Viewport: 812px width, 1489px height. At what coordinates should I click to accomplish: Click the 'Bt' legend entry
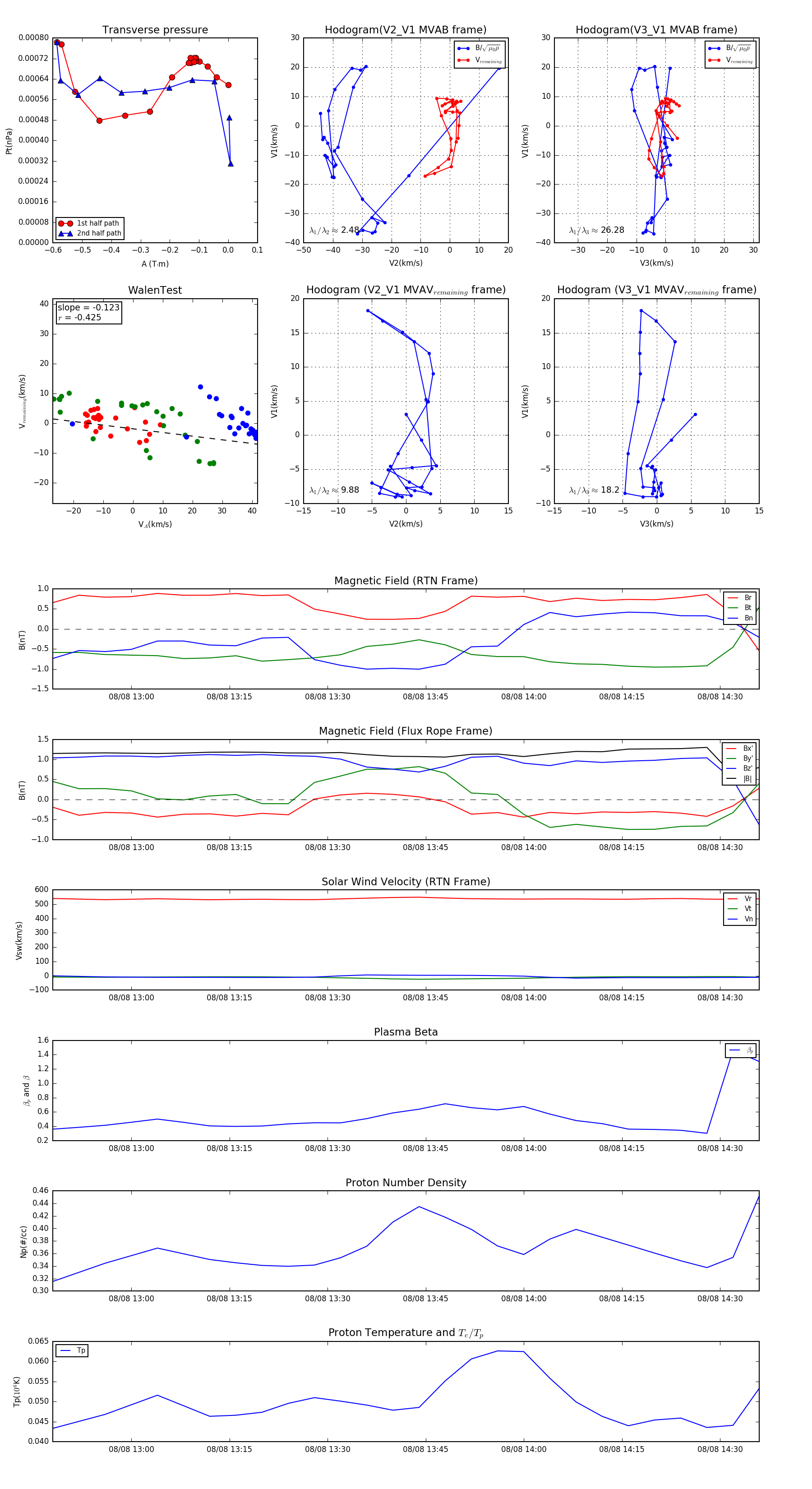740,607
